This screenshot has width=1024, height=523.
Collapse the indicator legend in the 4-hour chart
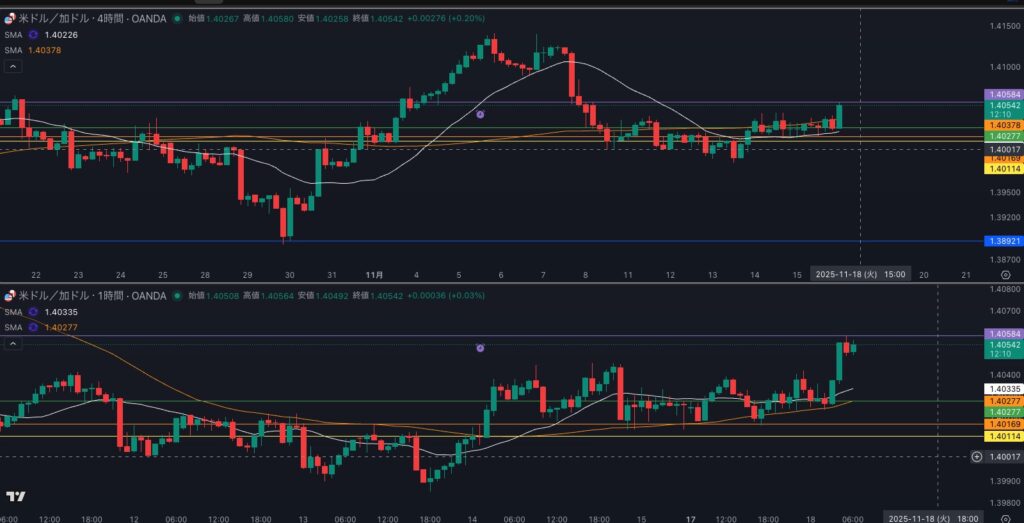click(x=13, y=66)
